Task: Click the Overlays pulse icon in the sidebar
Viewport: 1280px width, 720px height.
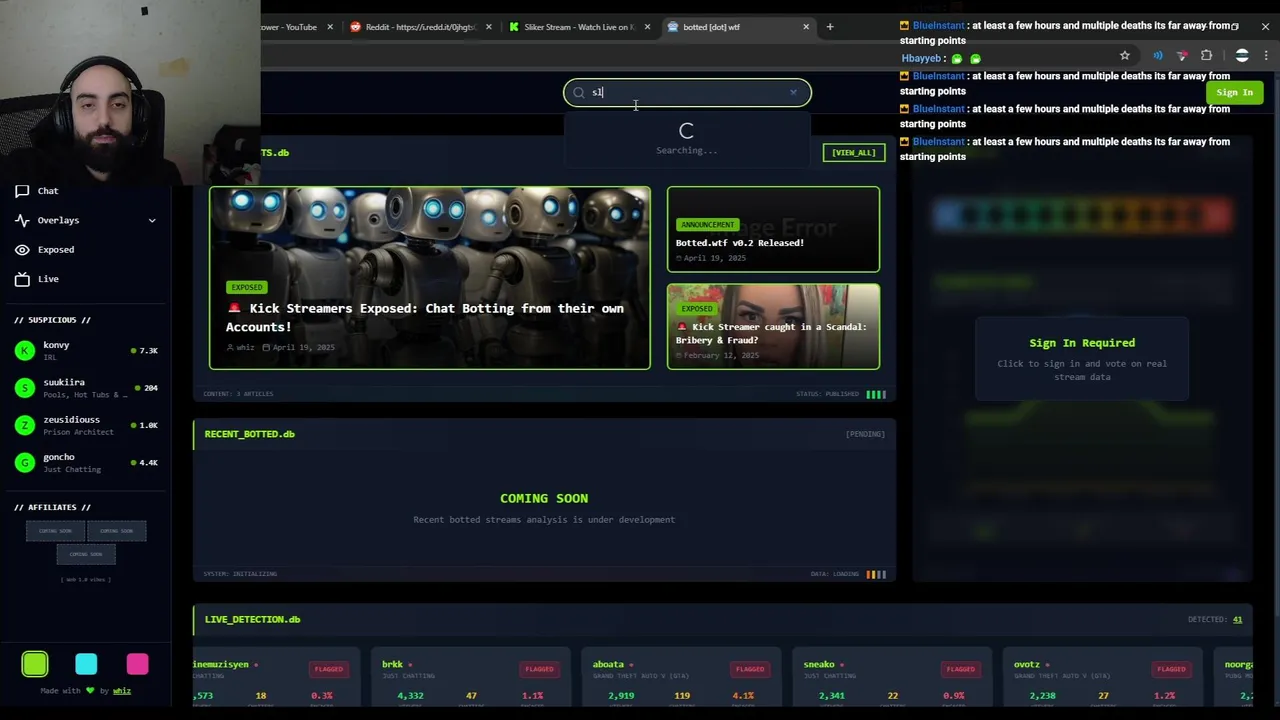Action: (22, 220)
